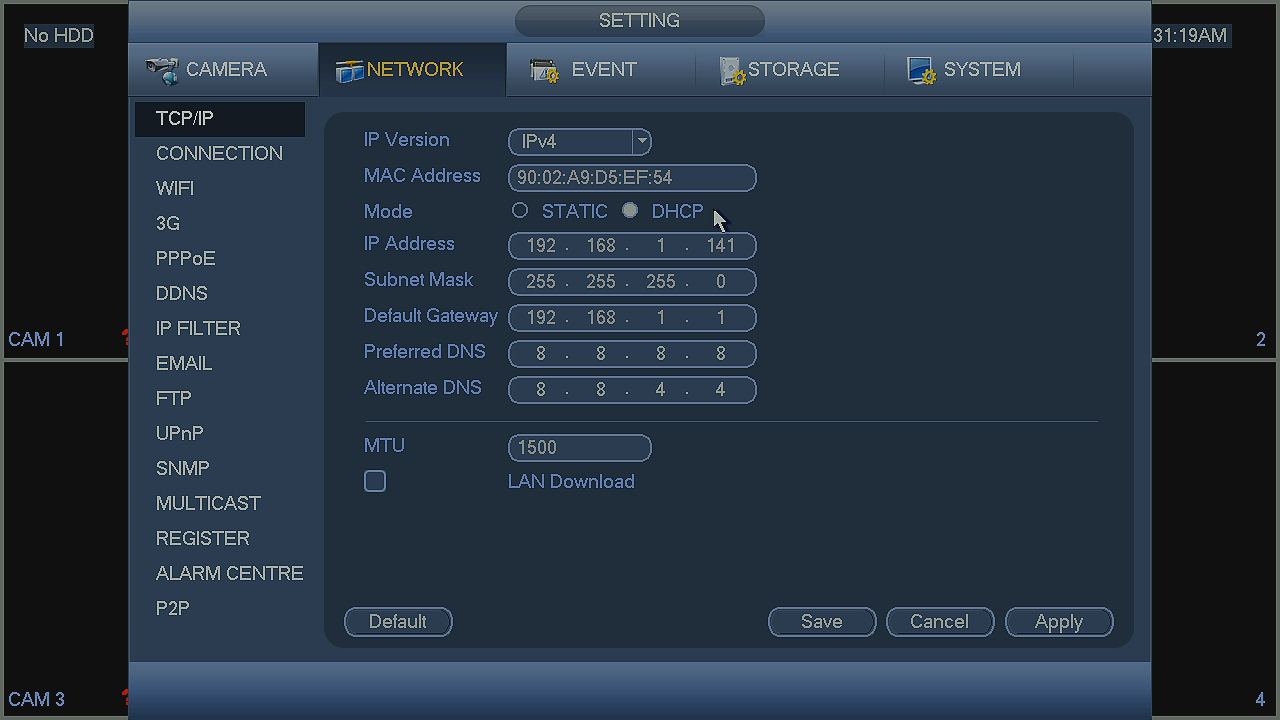Image resolution: width=1280 pixels, height=720 pixels.
Task: Go to the PPPoE section
Action: click(186, 258)
